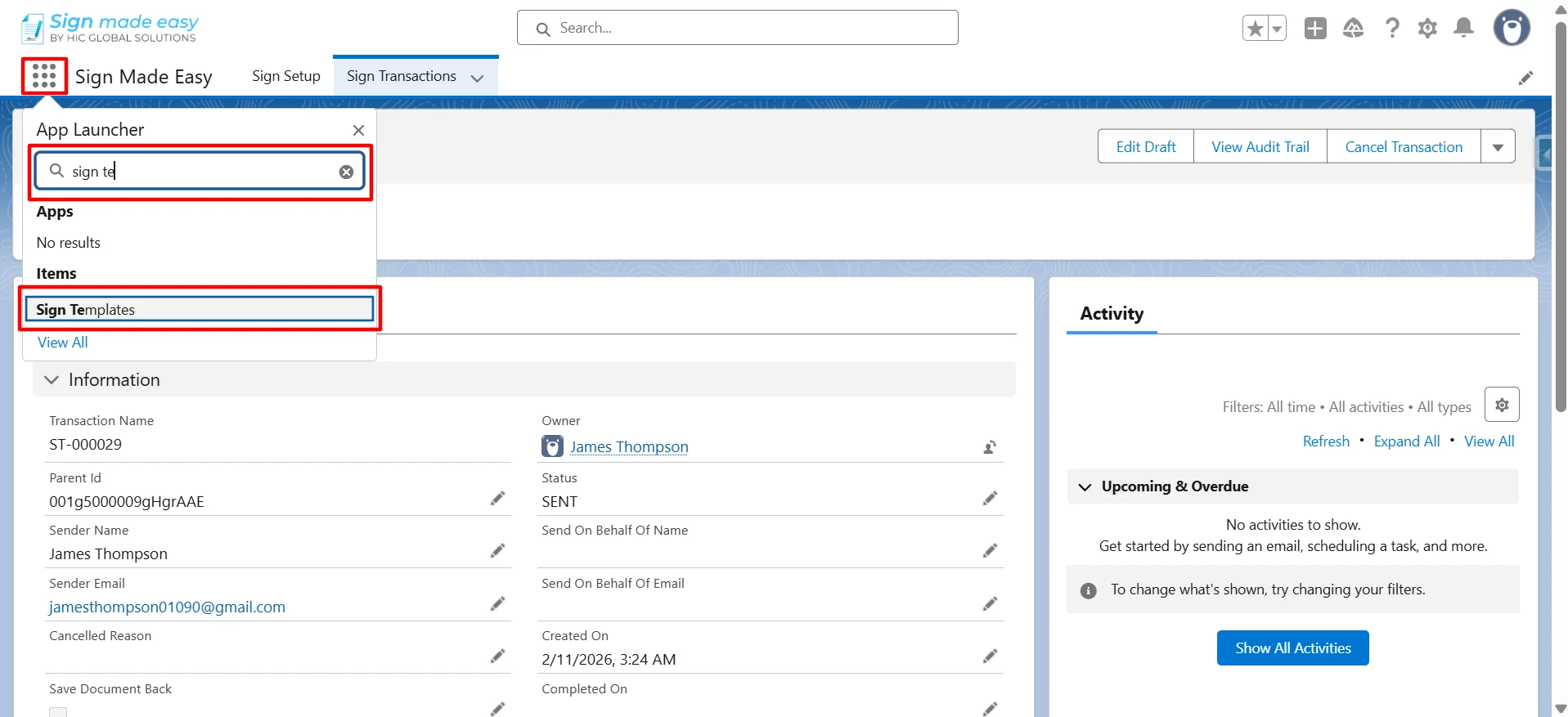
Task: Click the App Launcher search field
Action: [x=200, y=171]
